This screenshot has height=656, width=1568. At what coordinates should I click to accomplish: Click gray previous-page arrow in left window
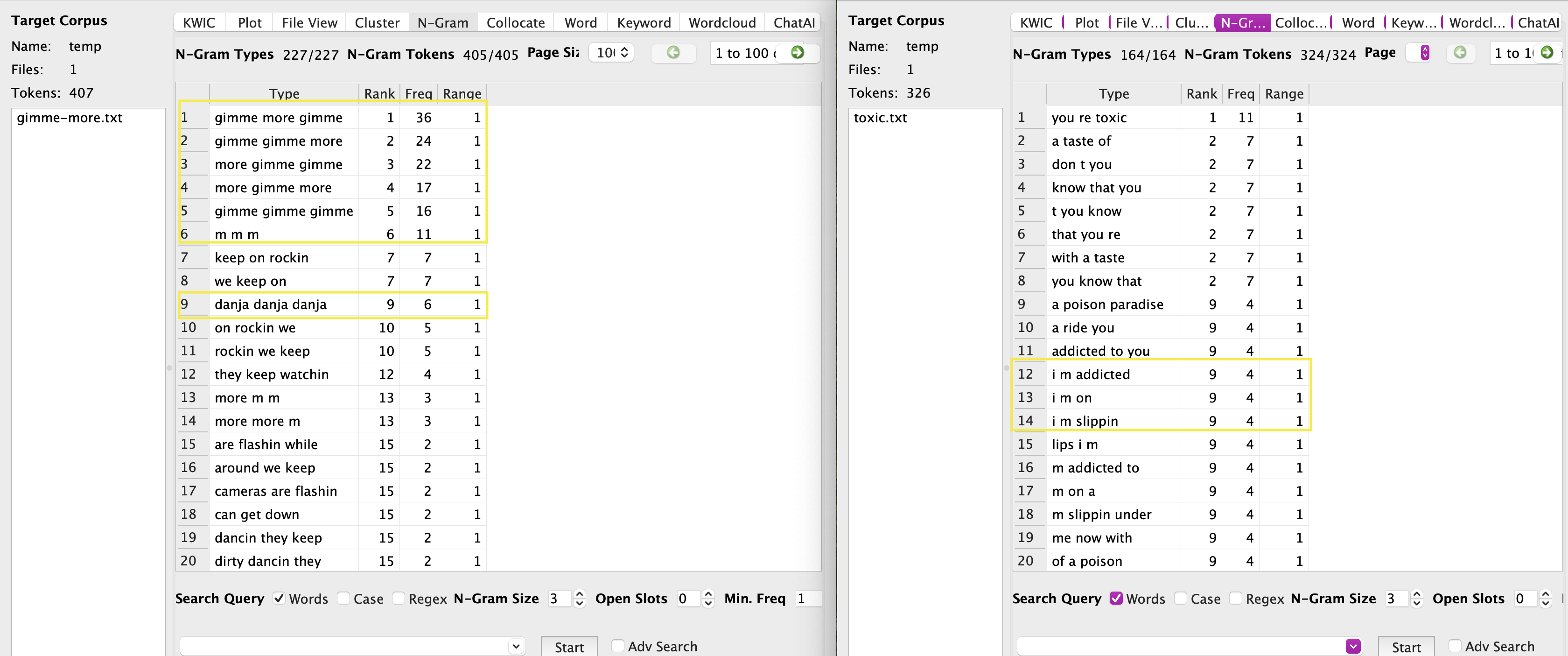click(x=673, y=53)
